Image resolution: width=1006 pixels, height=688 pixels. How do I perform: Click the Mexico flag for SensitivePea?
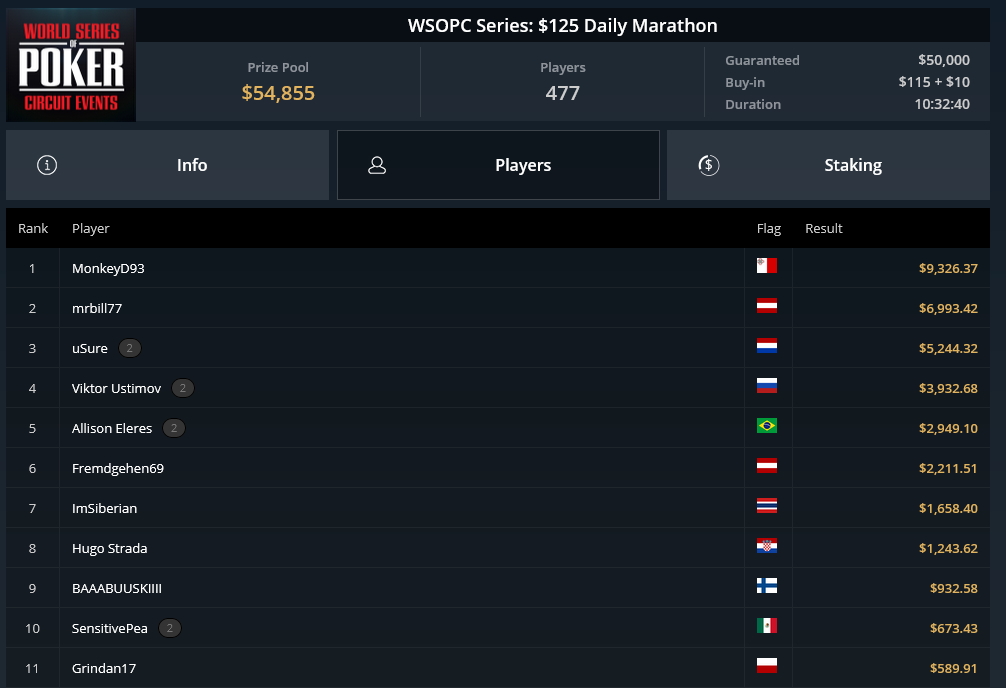click(767, 626)
